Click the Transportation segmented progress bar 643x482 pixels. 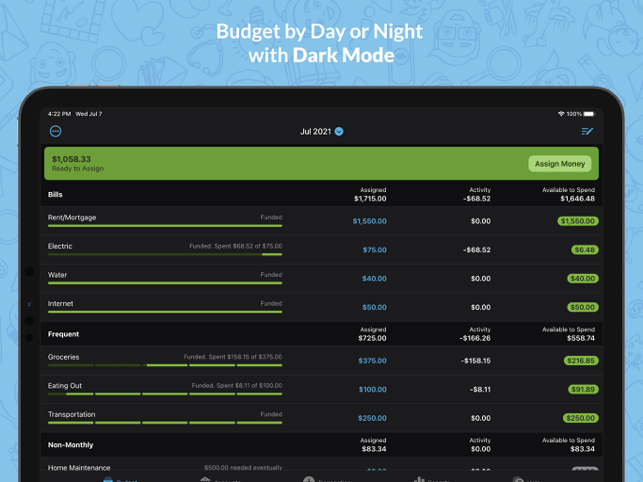coord(165,423)
